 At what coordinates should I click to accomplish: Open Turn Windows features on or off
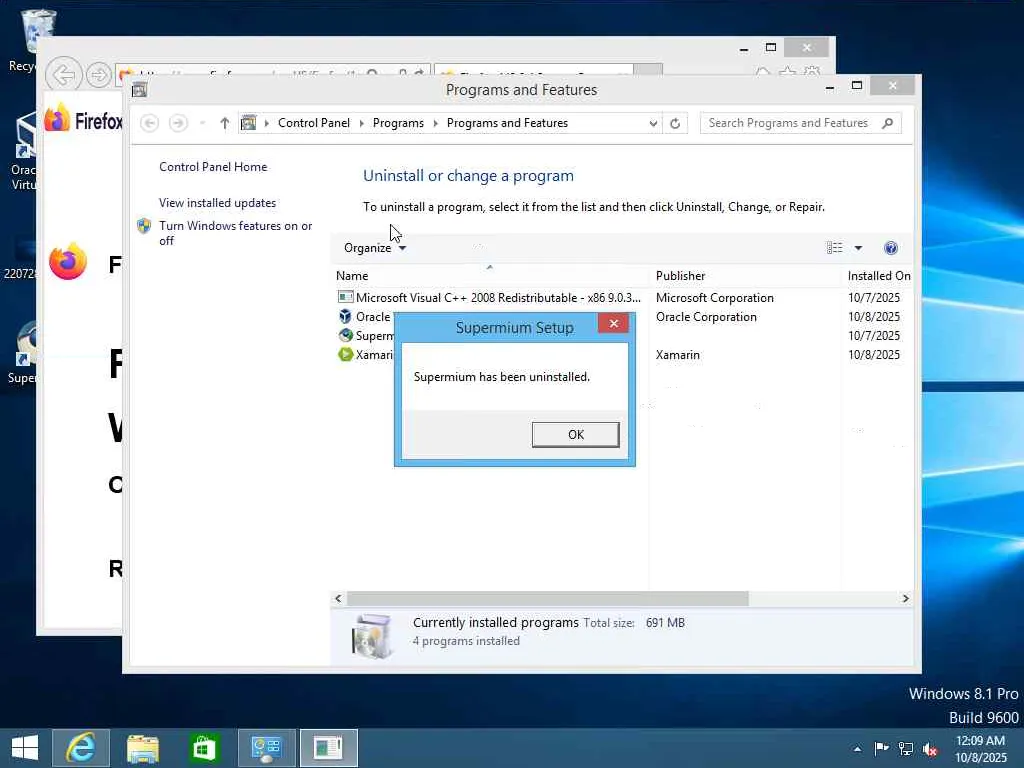(236, 232)
